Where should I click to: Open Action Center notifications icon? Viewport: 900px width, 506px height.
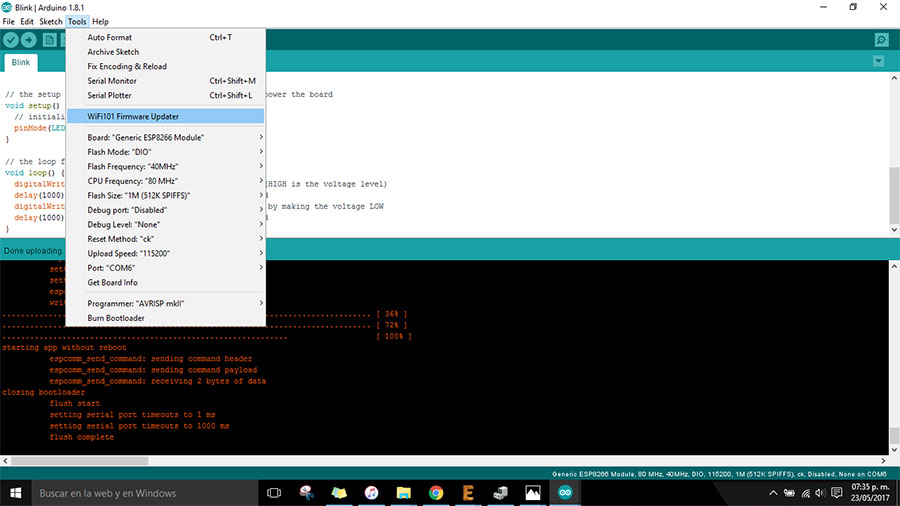837,493
